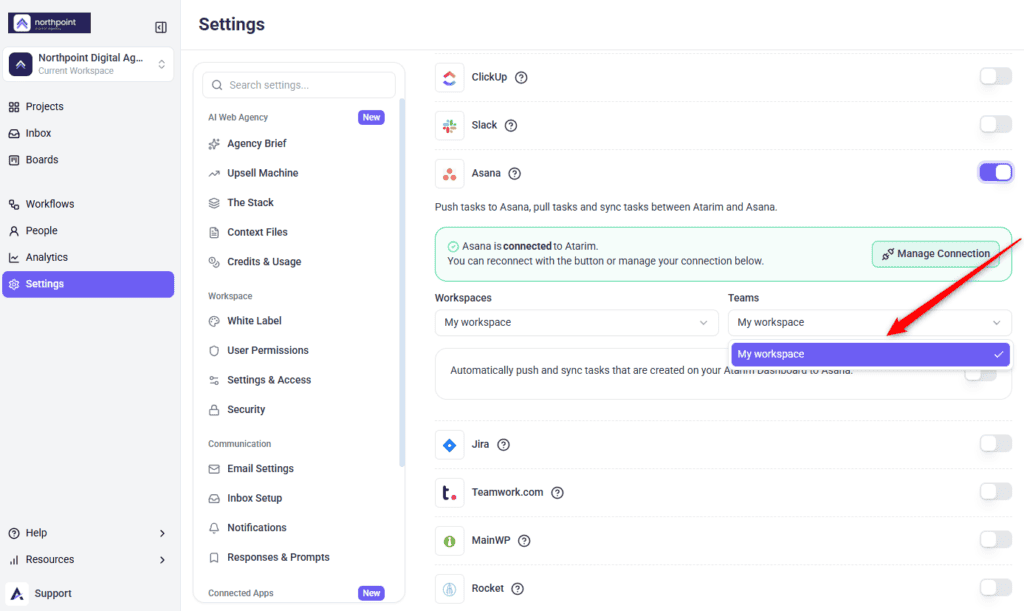
Task: Enable the ClickUp integration toggle
Action: coord(996,76)
